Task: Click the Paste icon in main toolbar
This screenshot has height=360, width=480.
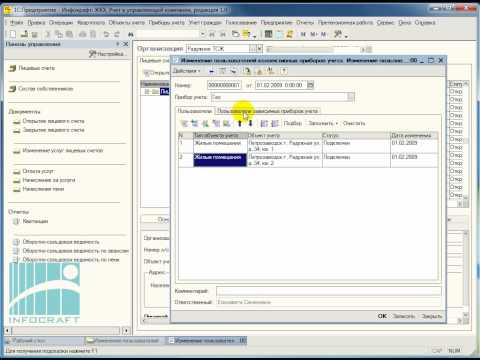Action: [x=69, y=34]
